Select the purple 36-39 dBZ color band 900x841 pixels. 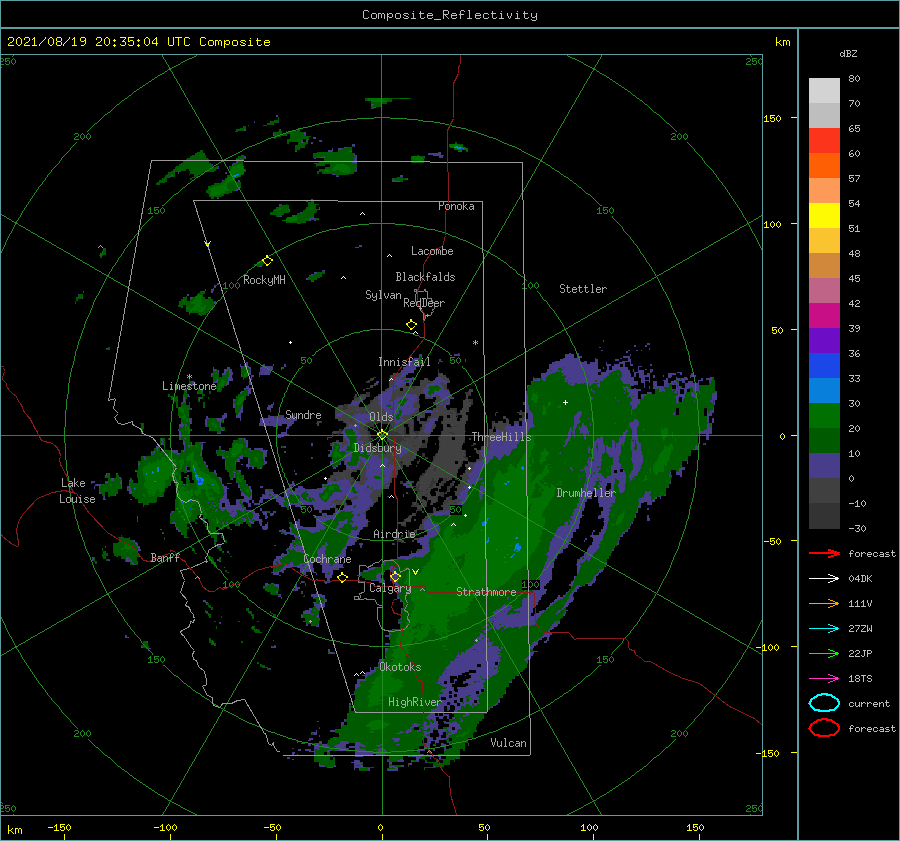[x=824, y=340]
